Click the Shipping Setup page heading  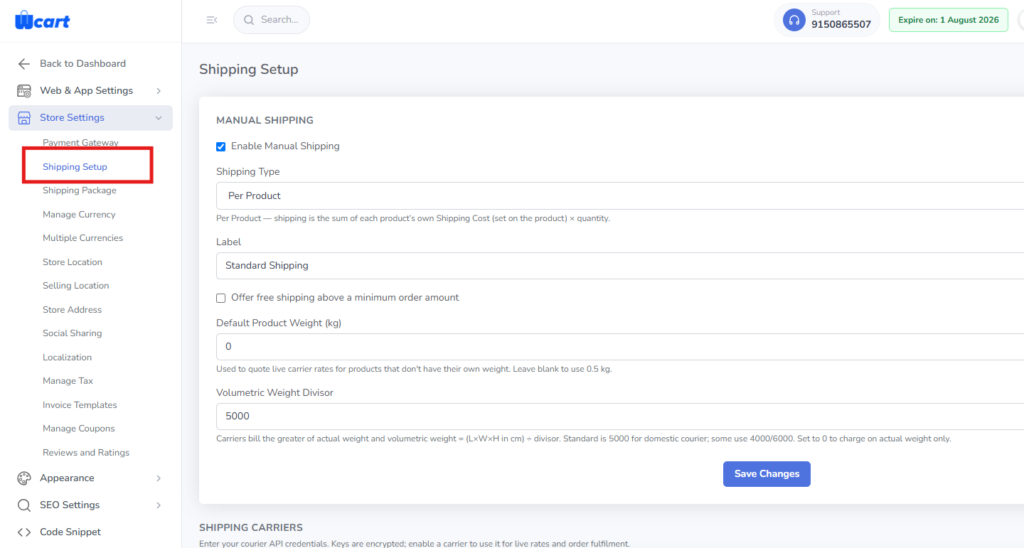[x=249, y=69]
